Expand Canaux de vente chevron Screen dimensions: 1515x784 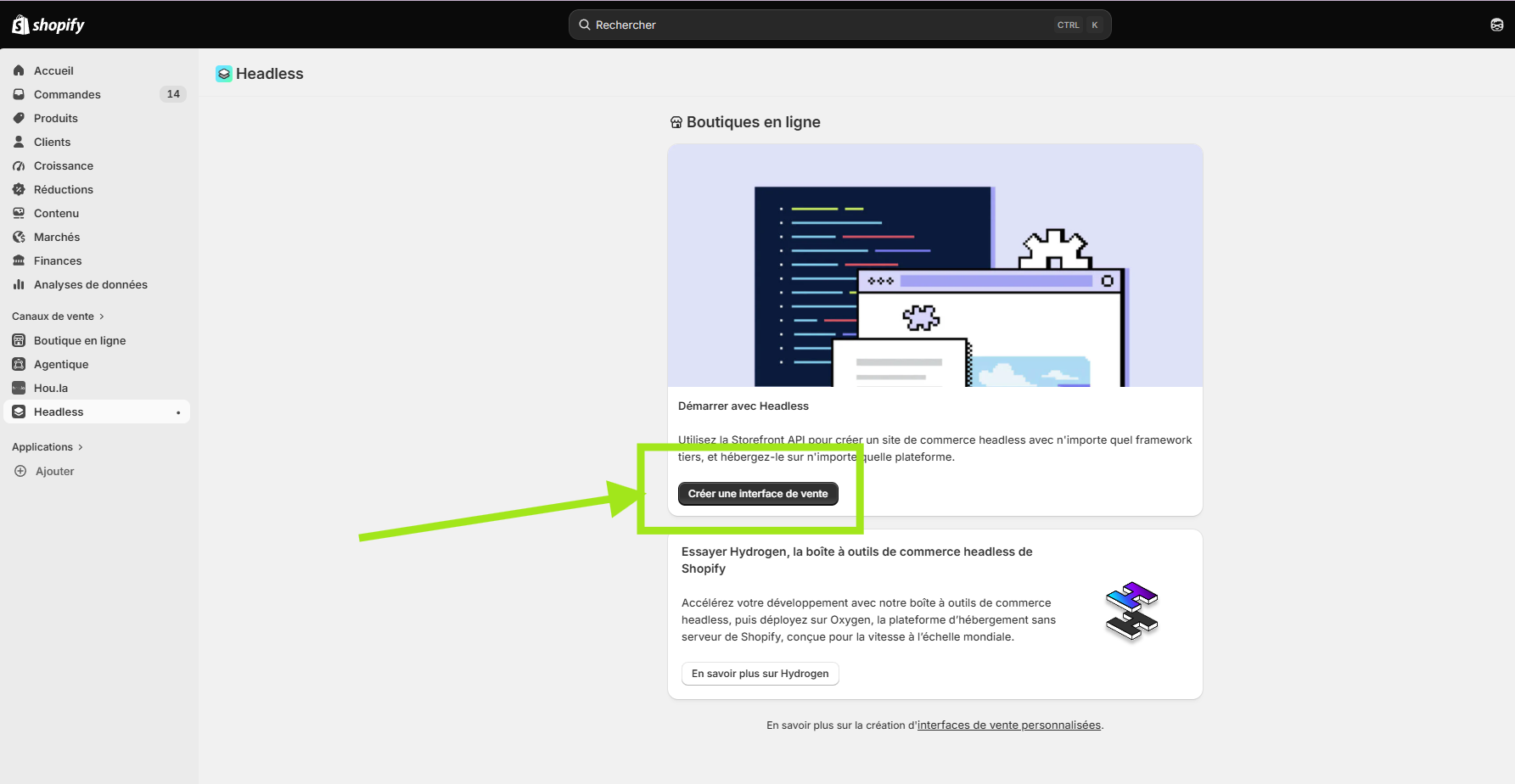pyautogui.click(x=102, y=316)
